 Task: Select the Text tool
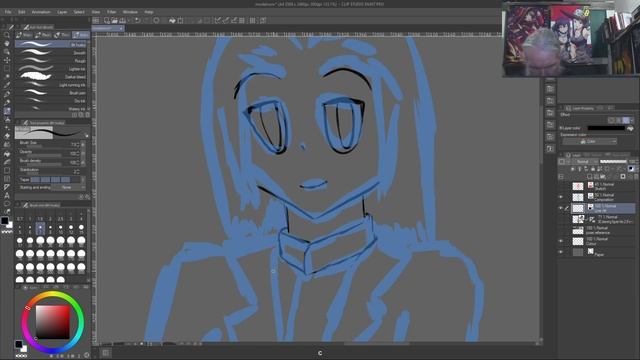pos(7,196)
